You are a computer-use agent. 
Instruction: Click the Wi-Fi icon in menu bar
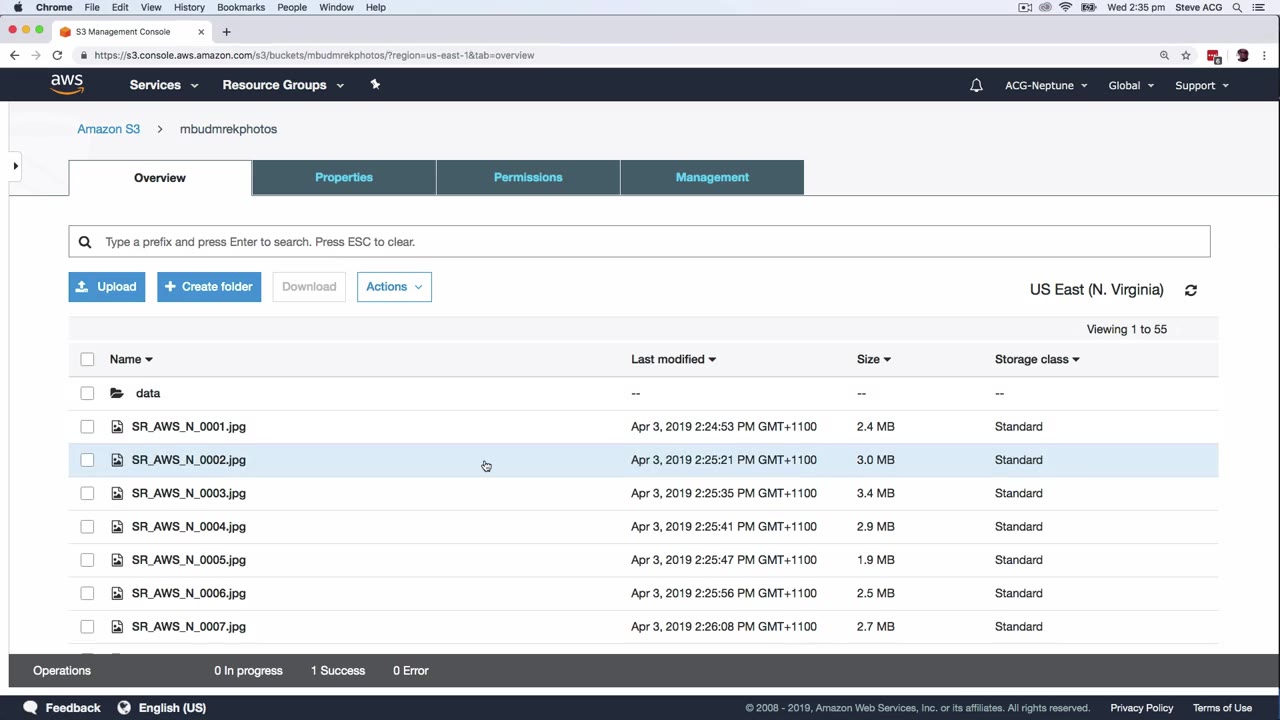coord(1066,7)
